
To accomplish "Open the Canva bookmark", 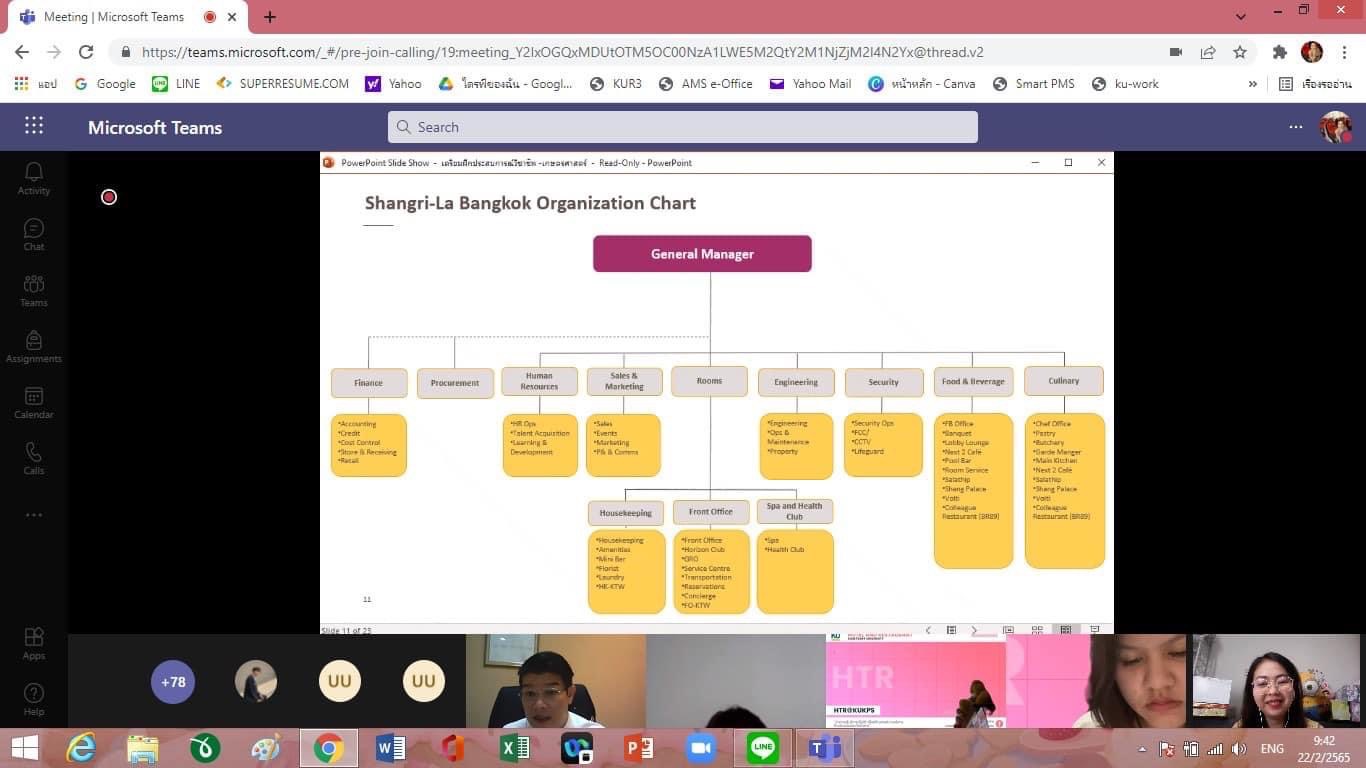I will pyautogui.click(x=922, y=84).
